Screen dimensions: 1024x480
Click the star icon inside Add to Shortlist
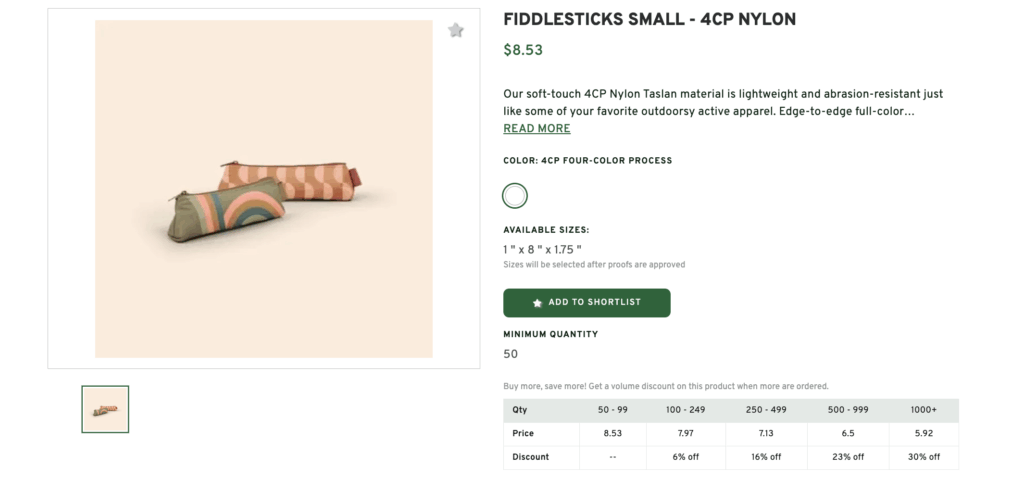538,302
